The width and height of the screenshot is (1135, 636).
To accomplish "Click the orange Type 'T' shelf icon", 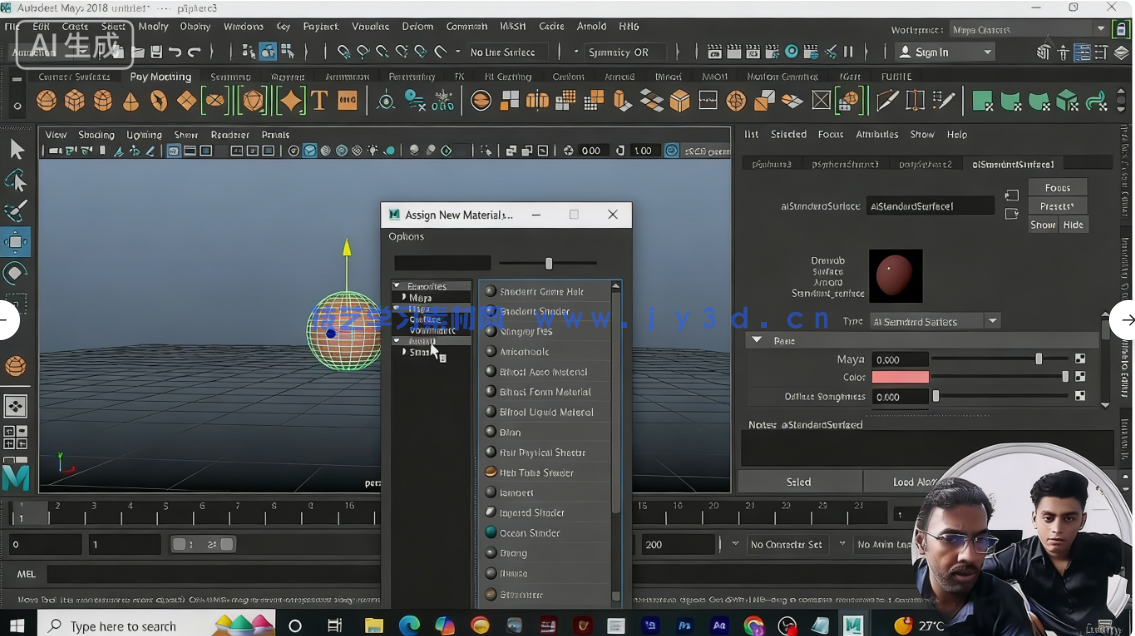I will click(x=319, y=101).
